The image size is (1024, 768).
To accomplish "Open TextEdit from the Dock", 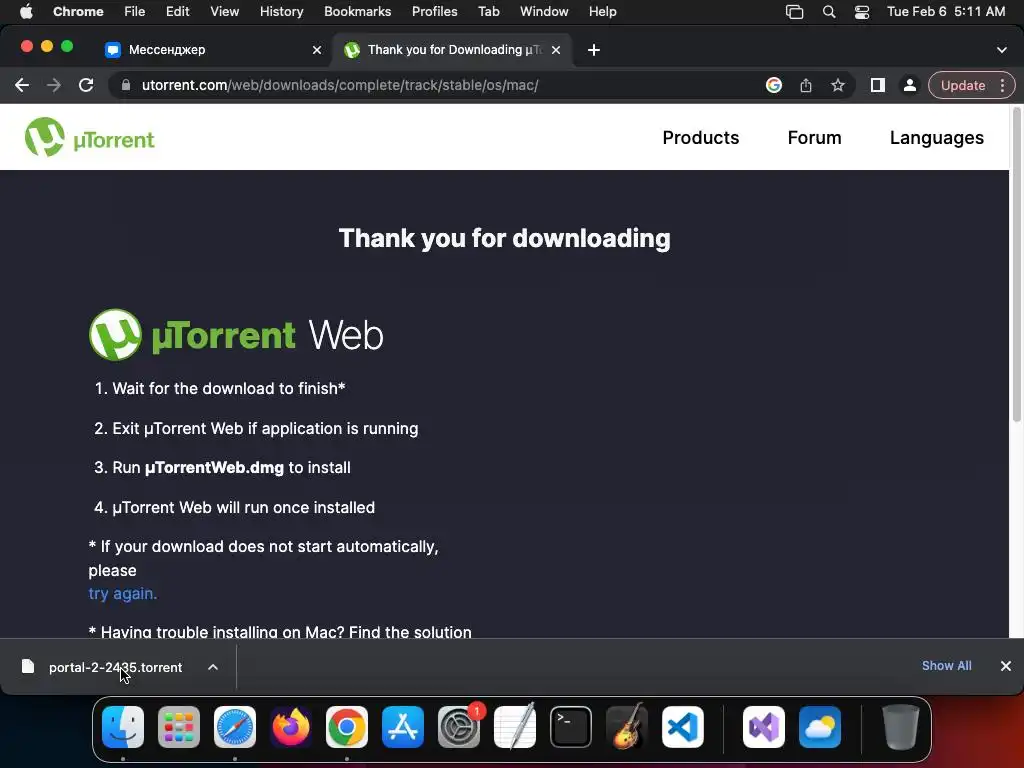I will click(515, 727).
